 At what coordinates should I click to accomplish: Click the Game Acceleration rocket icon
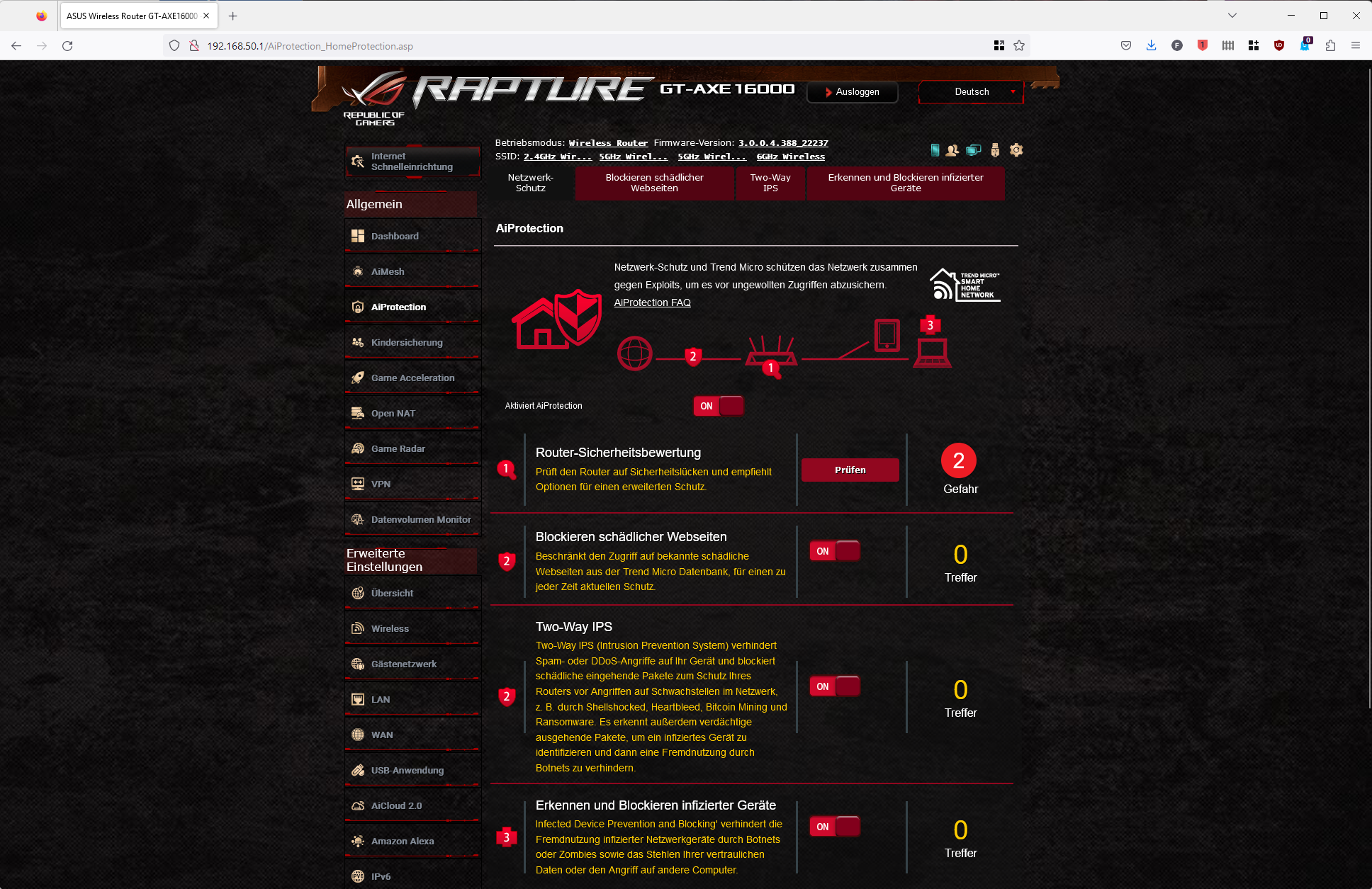tap(358, 378)
